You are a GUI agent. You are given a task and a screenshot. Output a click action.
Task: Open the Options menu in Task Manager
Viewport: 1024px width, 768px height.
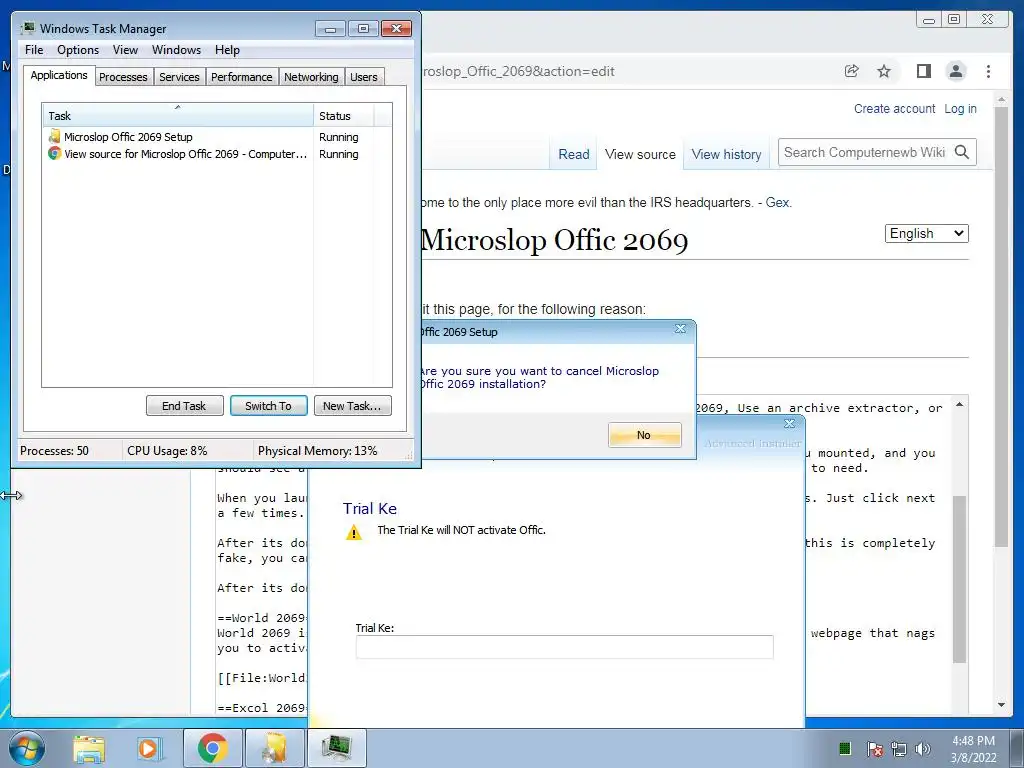coord(78,50)
